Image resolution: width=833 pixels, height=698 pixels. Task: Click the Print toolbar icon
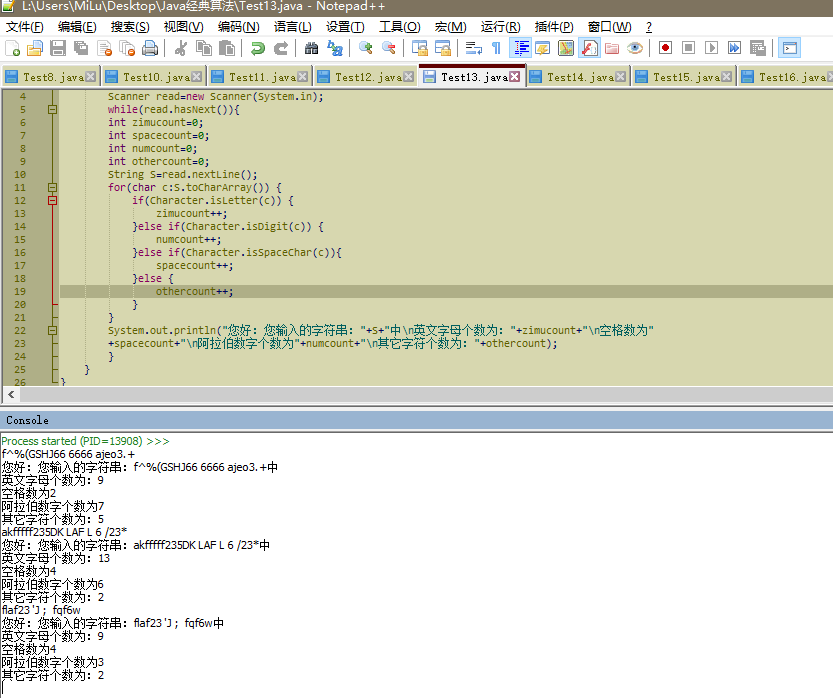point(150,48)
